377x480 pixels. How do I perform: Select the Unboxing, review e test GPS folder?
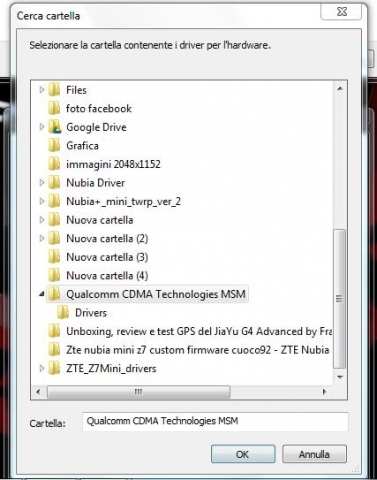pos(199,331)
